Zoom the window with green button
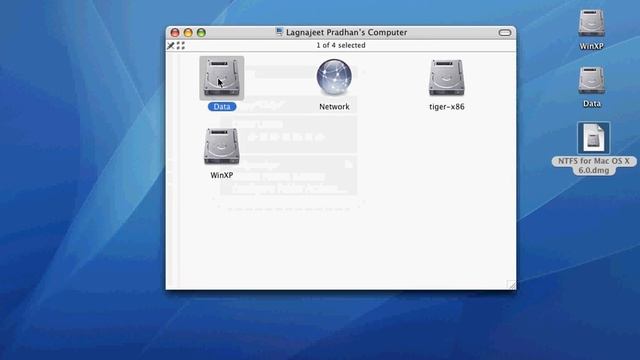This screenshot has height=360, width=640. [x=201, y=33]
